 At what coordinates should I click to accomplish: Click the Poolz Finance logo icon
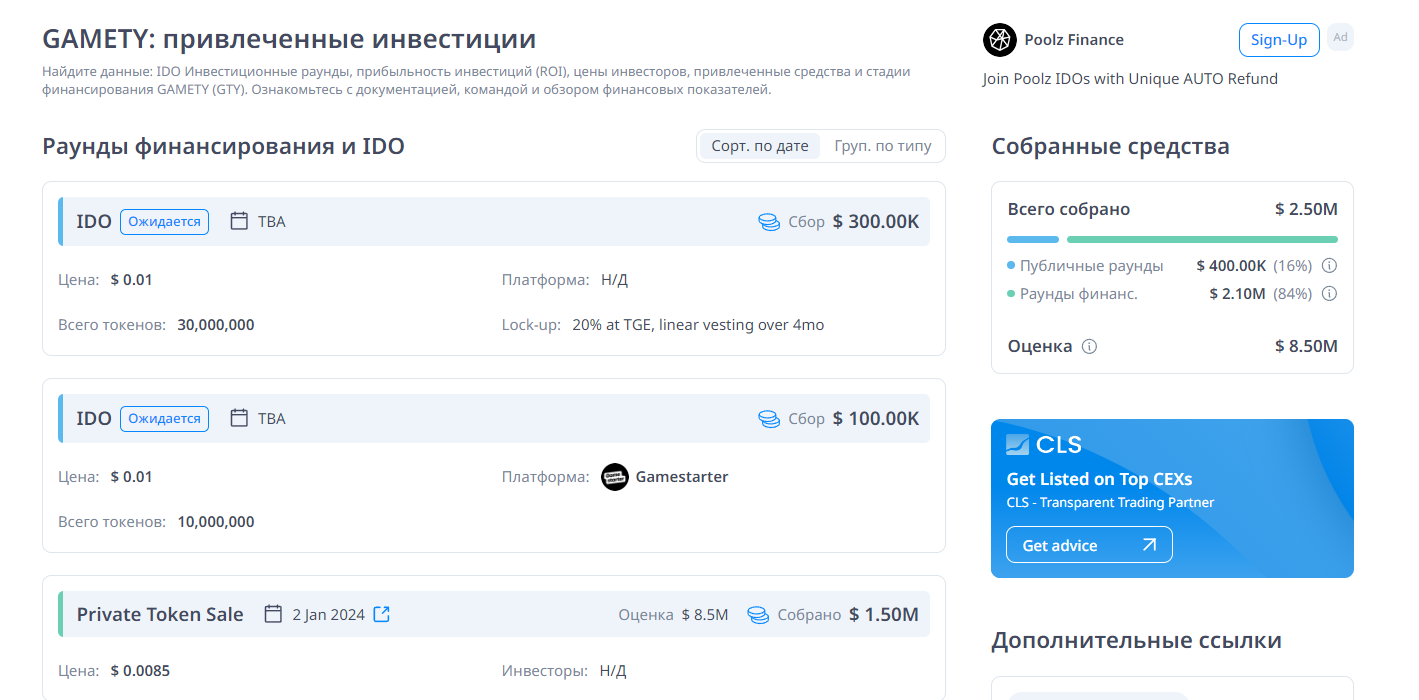999,40
